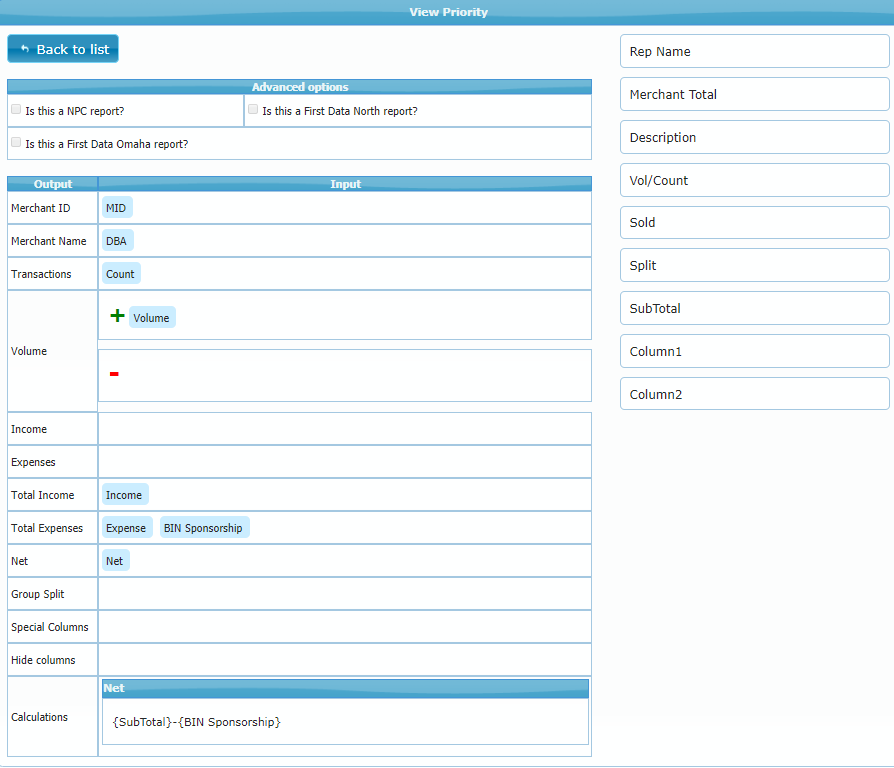Viewport: 894px width, 768px height.
Task: Toggle the First Data Omaha report checkbox
Action: 16,142
